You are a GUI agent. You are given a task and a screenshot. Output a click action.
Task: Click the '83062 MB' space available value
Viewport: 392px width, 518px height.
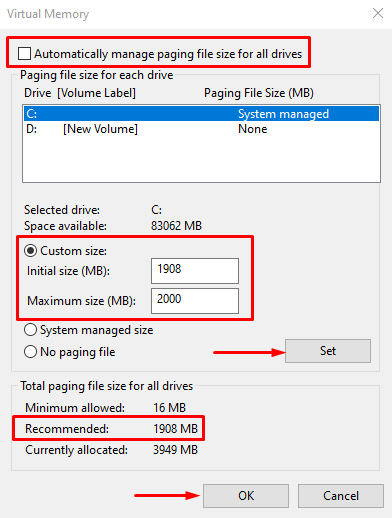point(176,226)
